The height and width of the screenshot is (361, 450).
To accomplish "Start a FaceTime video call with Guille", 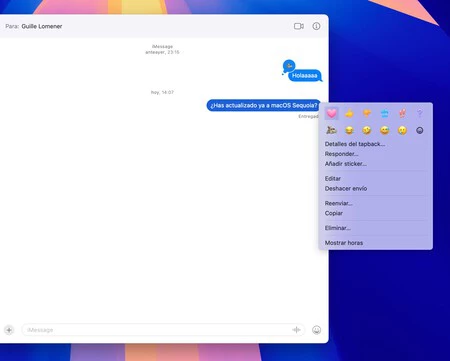I will click(299, 26).
